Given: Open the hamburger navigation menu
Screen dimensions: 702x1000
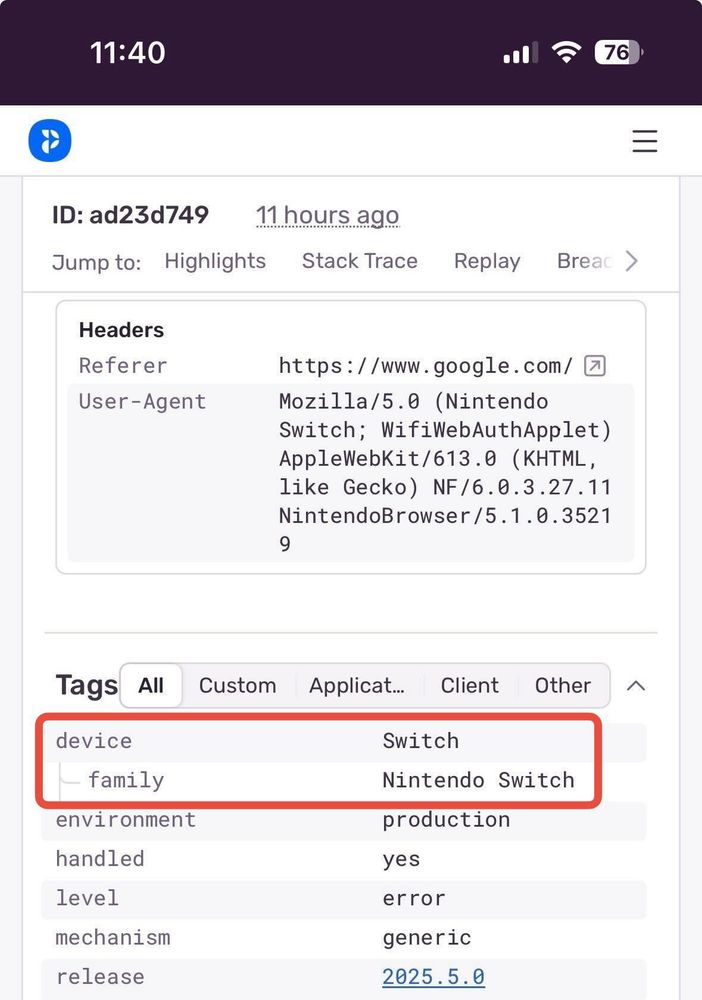Looking at the screenshot, I should [645, 141].
